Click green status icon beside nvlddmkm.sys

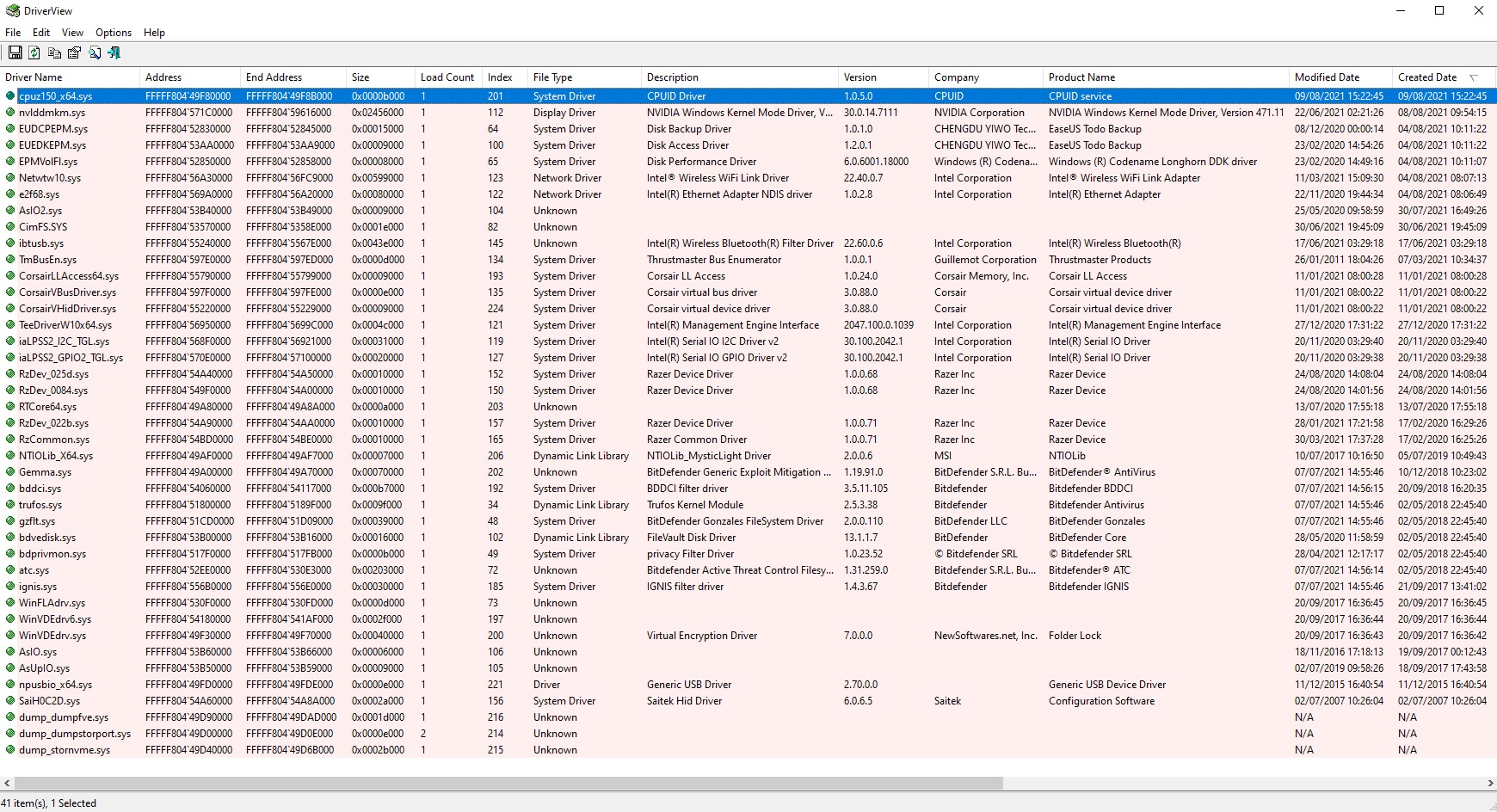click(x=10, y=113)
